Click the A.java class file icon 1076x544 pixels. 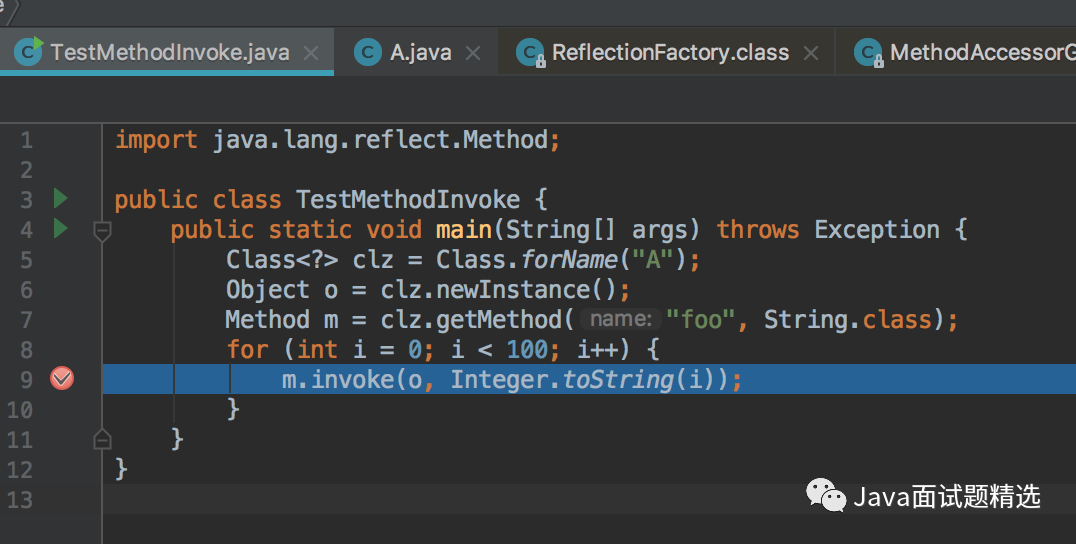click(x=368, y=52)
